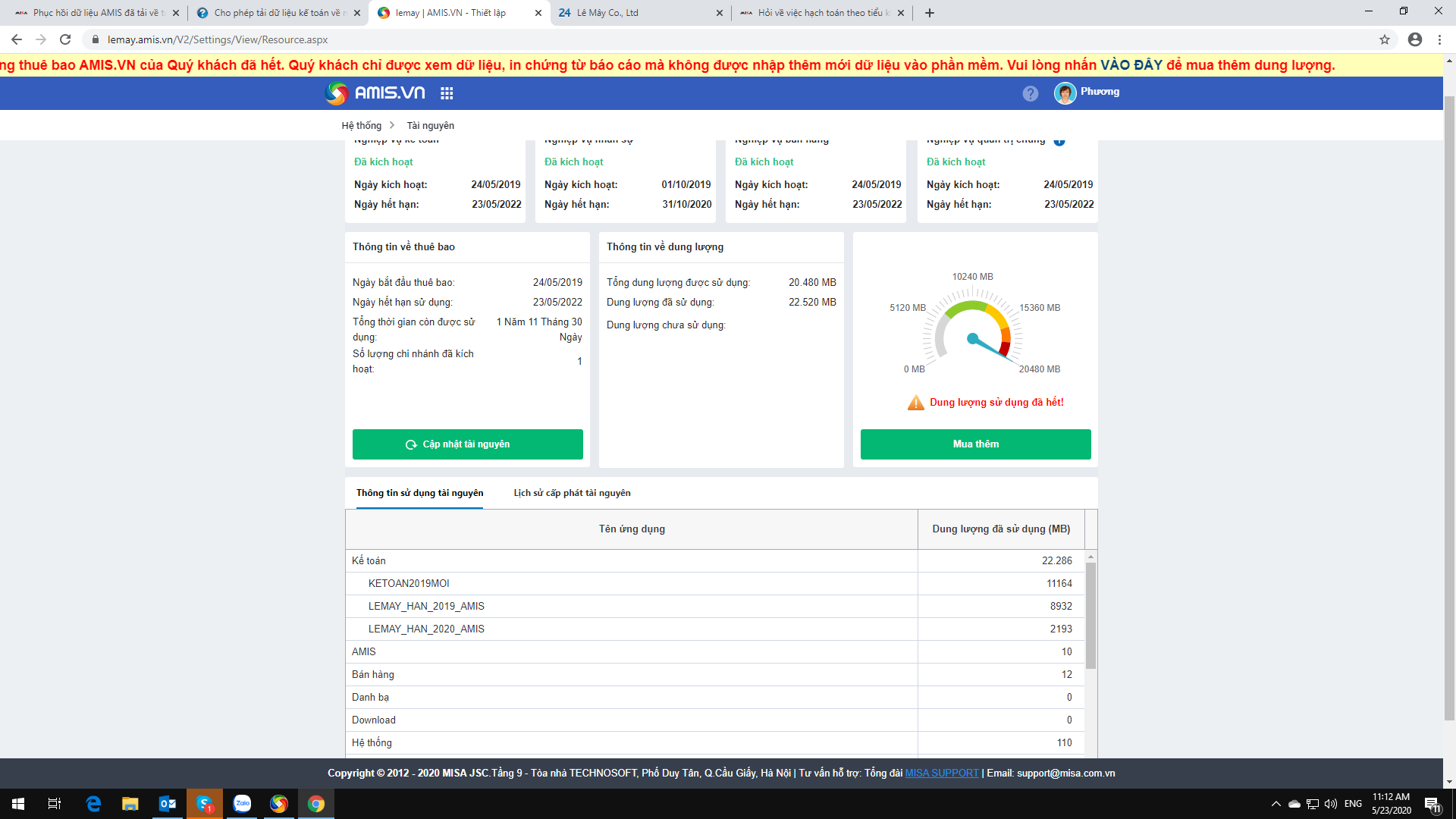
Task: Open AMIS app icon on taskbar
Action: coord(279,804)
